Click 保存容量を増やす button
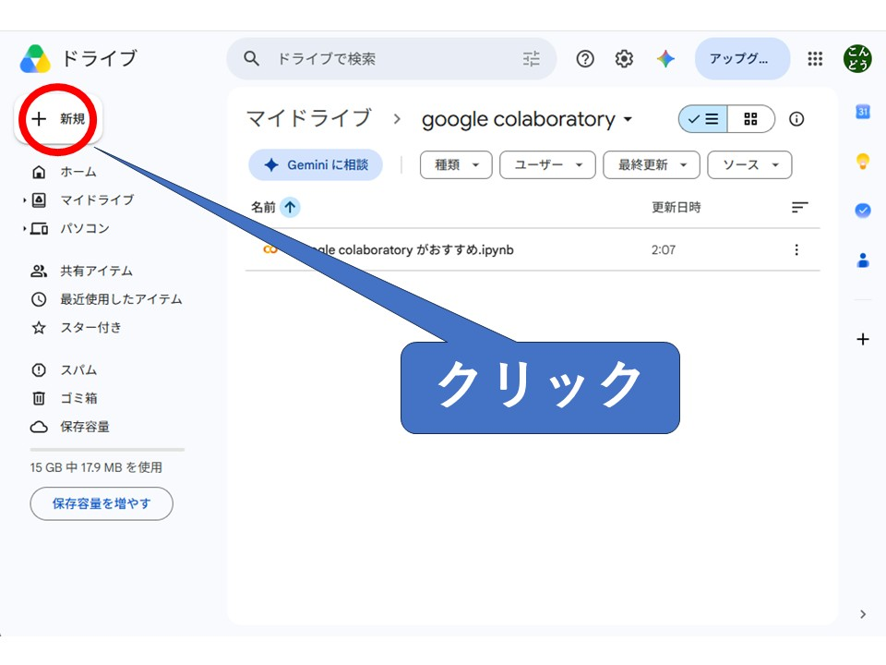The image size is (886, 665). [102, 503]
